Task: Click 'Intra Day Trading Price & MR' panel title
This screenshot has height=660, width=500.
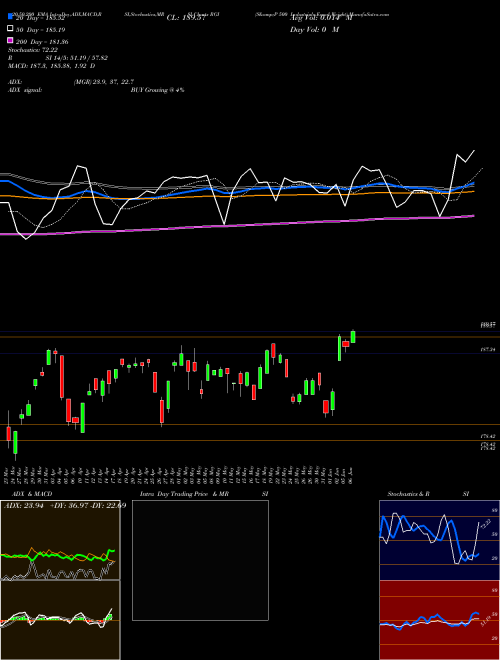Action: point(184,494)
